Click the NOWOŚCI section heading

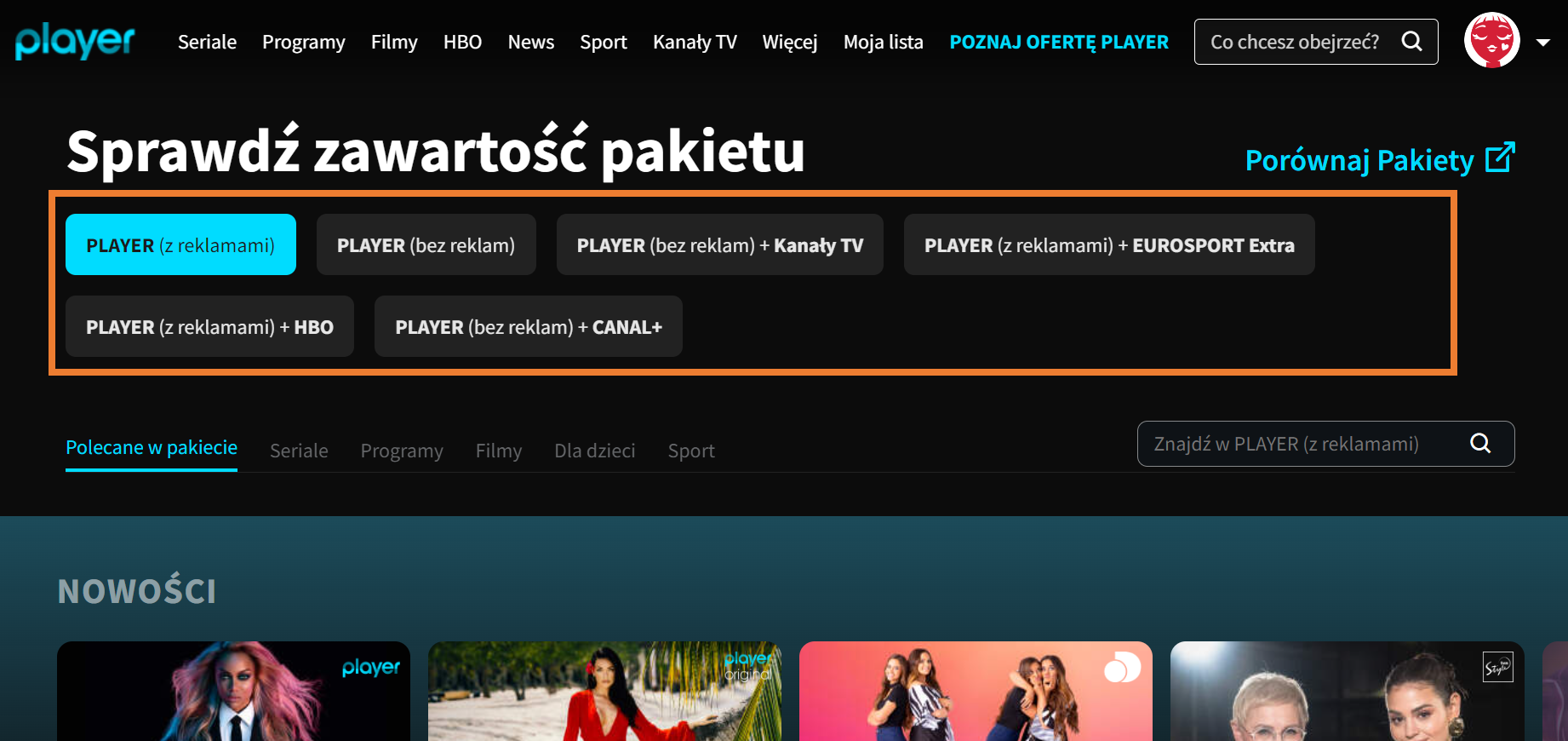(137, 590)
